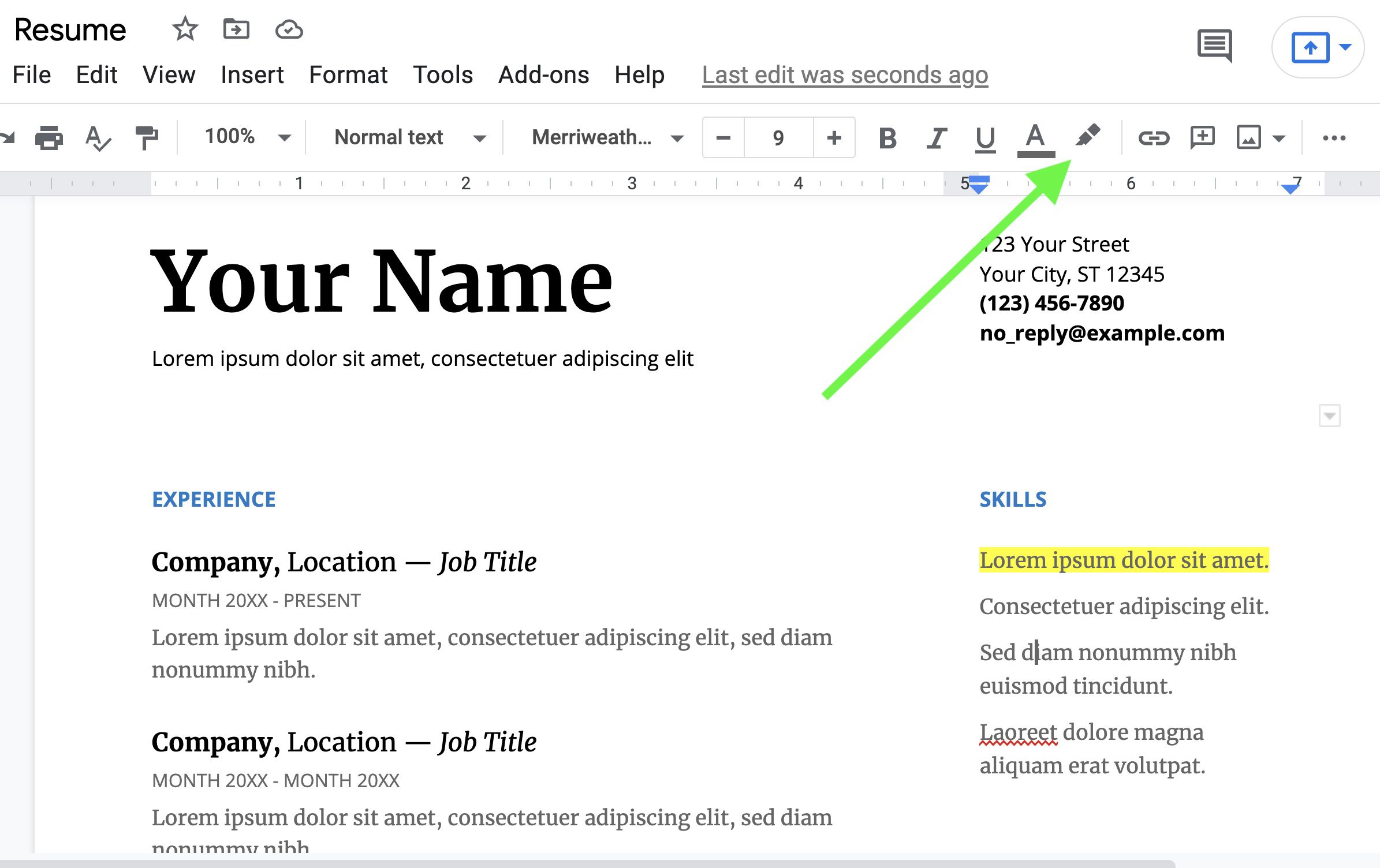Open the Add-ons menu

click(x=543, y=75)
